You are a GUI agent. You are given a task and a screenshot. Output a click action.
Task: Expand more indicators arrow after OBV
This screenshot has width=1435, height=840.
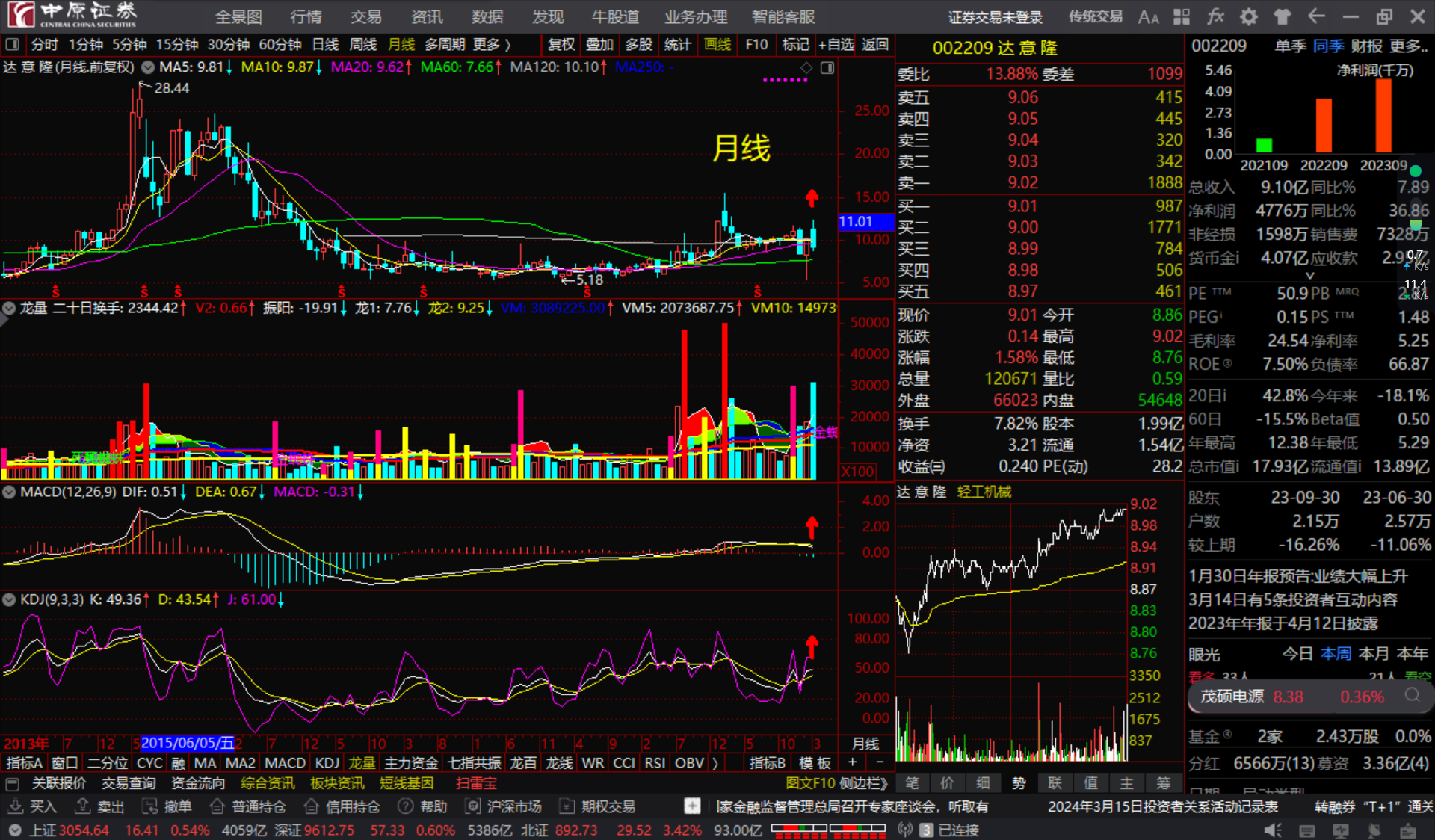715,763
